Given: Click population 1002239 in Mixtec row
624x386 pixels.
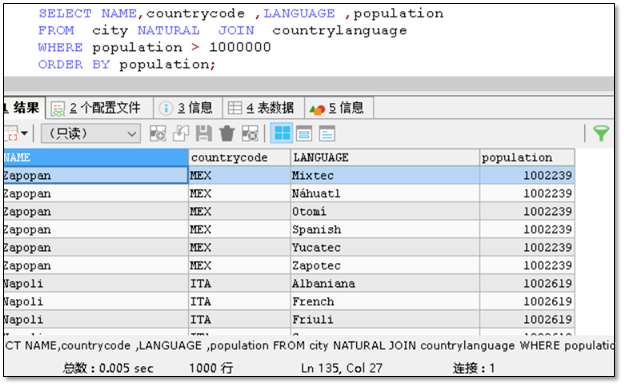Looking at the screenshot, I should tap(527, 175).
